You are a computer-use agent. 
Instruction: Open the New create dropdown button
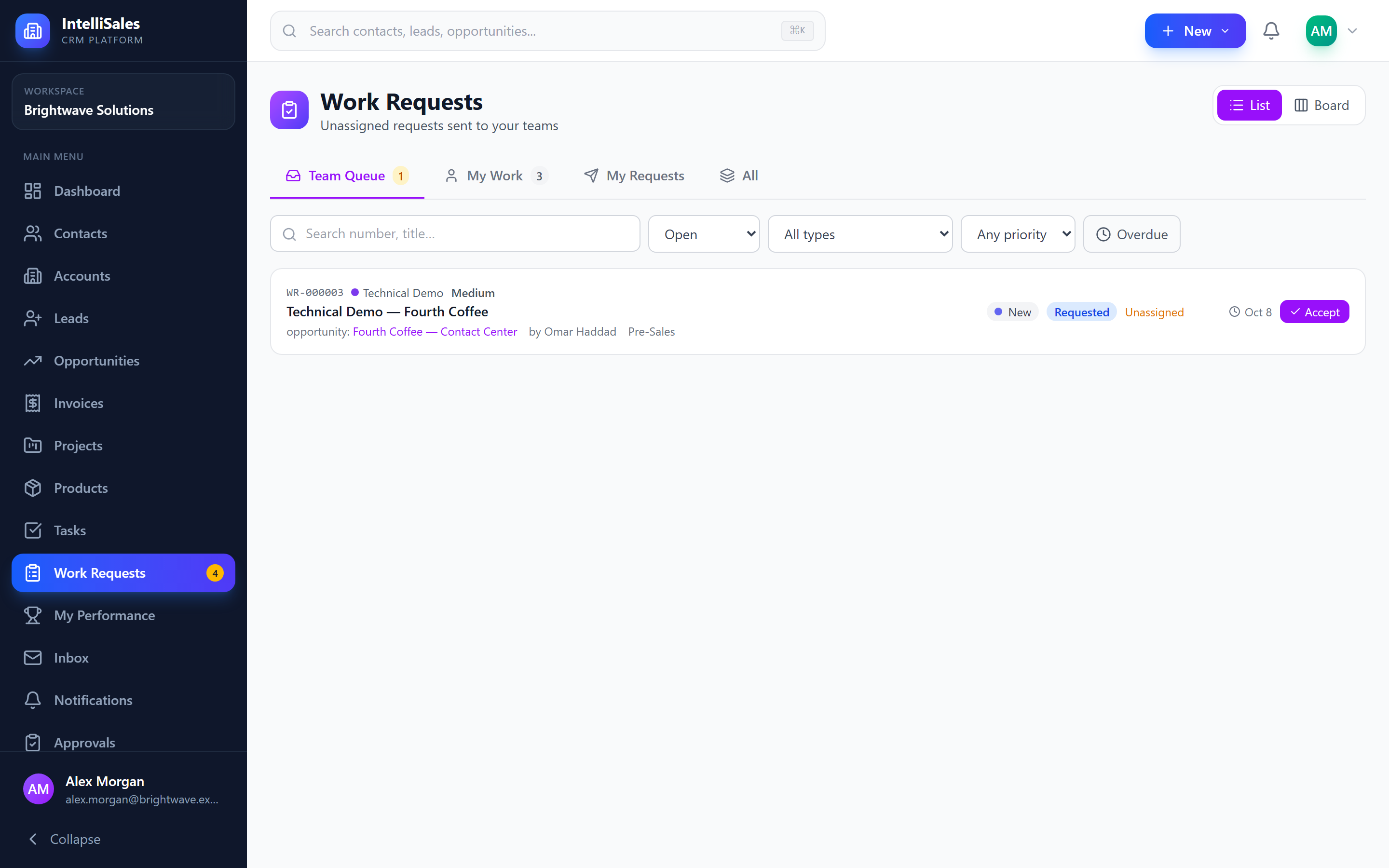coord(1195,31)
